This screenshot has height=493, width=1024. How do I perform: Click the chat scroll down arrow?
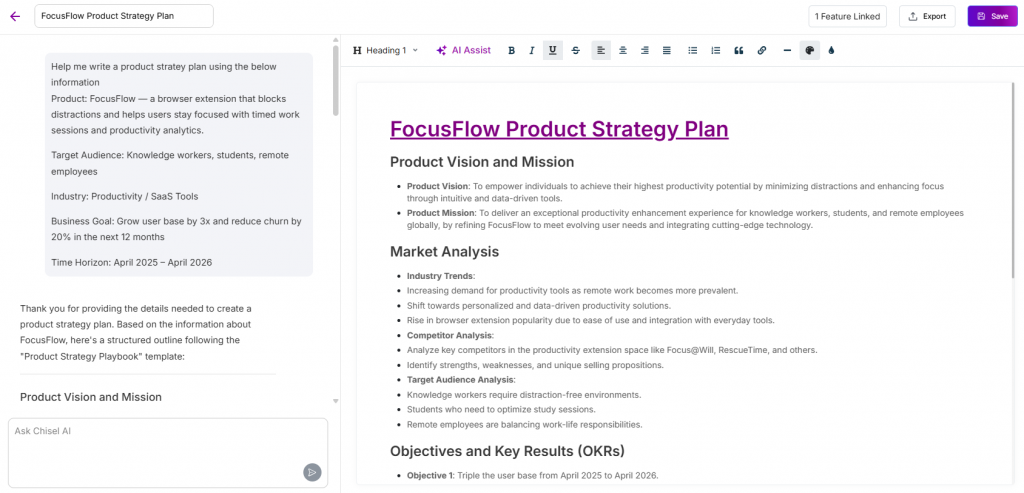point(336,401)
